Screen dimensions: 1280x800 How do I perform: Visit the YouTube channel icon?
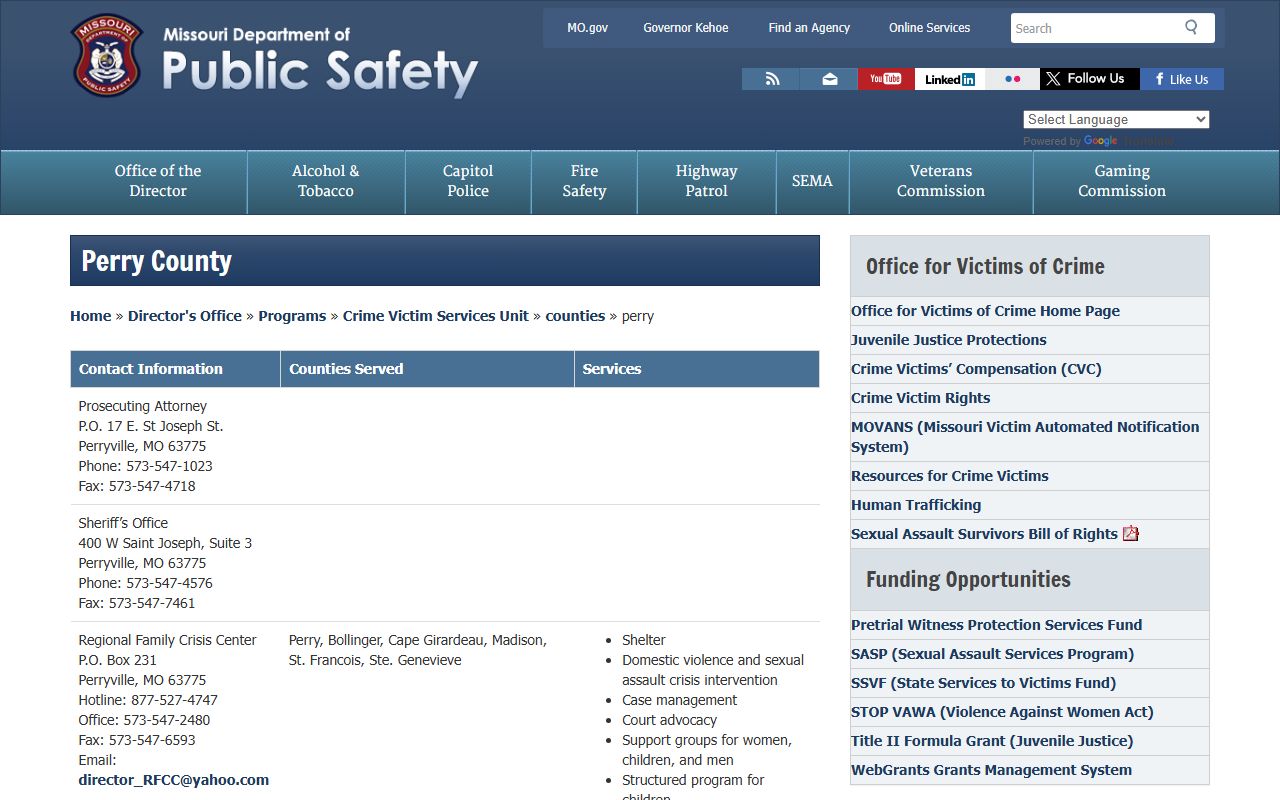click(886, 79)
